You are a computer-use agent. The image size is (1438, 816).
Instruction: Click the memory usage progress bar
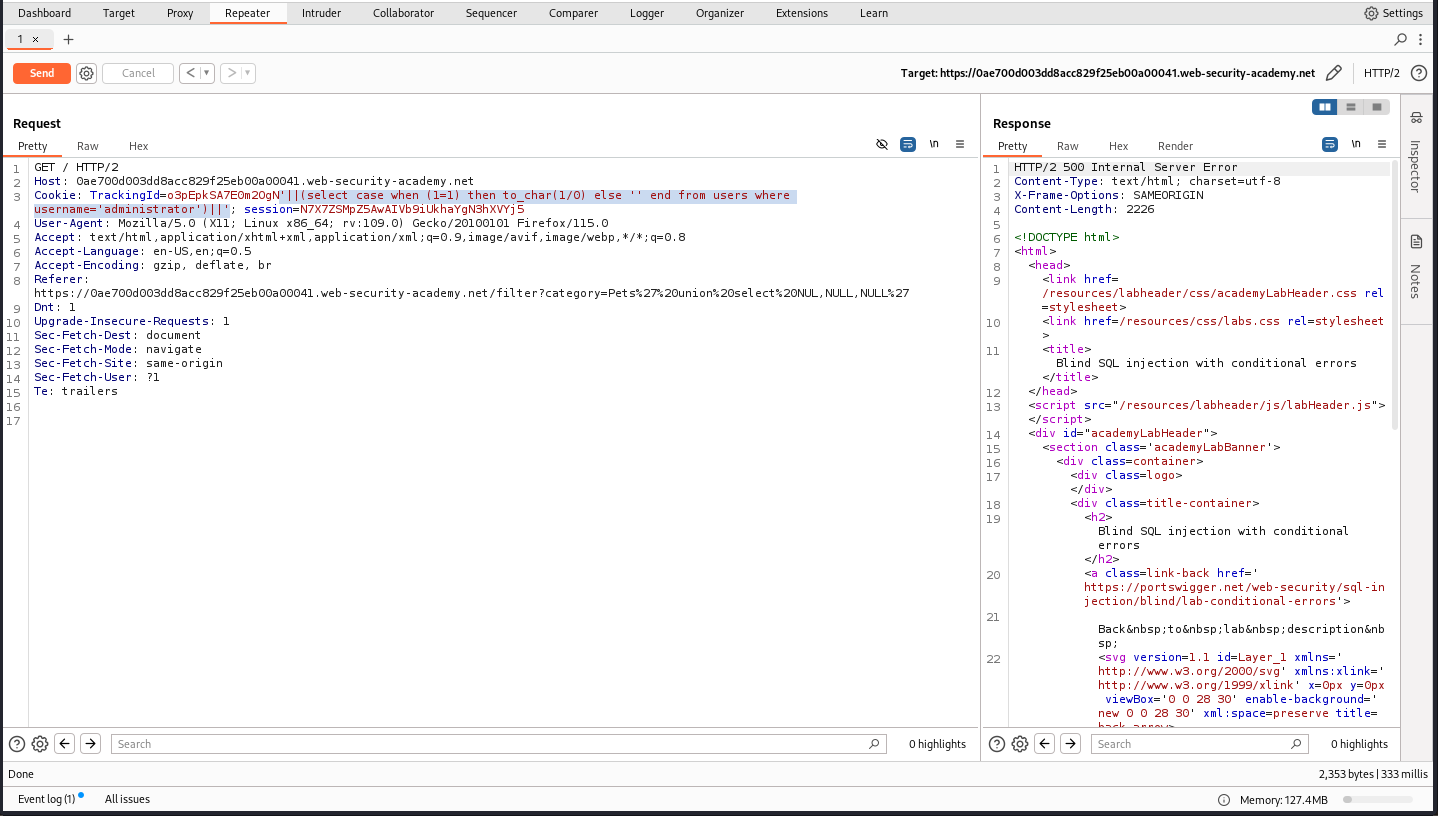1377,800
